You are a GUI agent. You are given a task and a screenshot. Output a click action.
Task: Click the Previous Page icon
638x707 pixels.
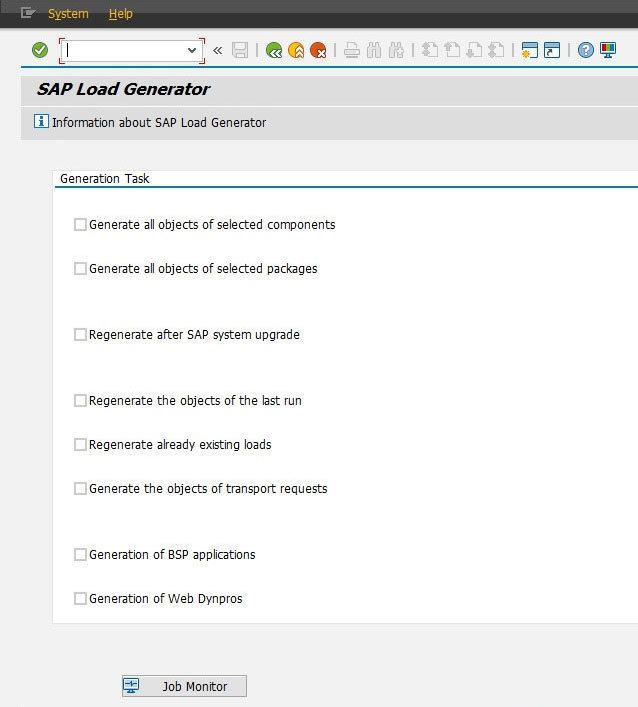(452, 50)
